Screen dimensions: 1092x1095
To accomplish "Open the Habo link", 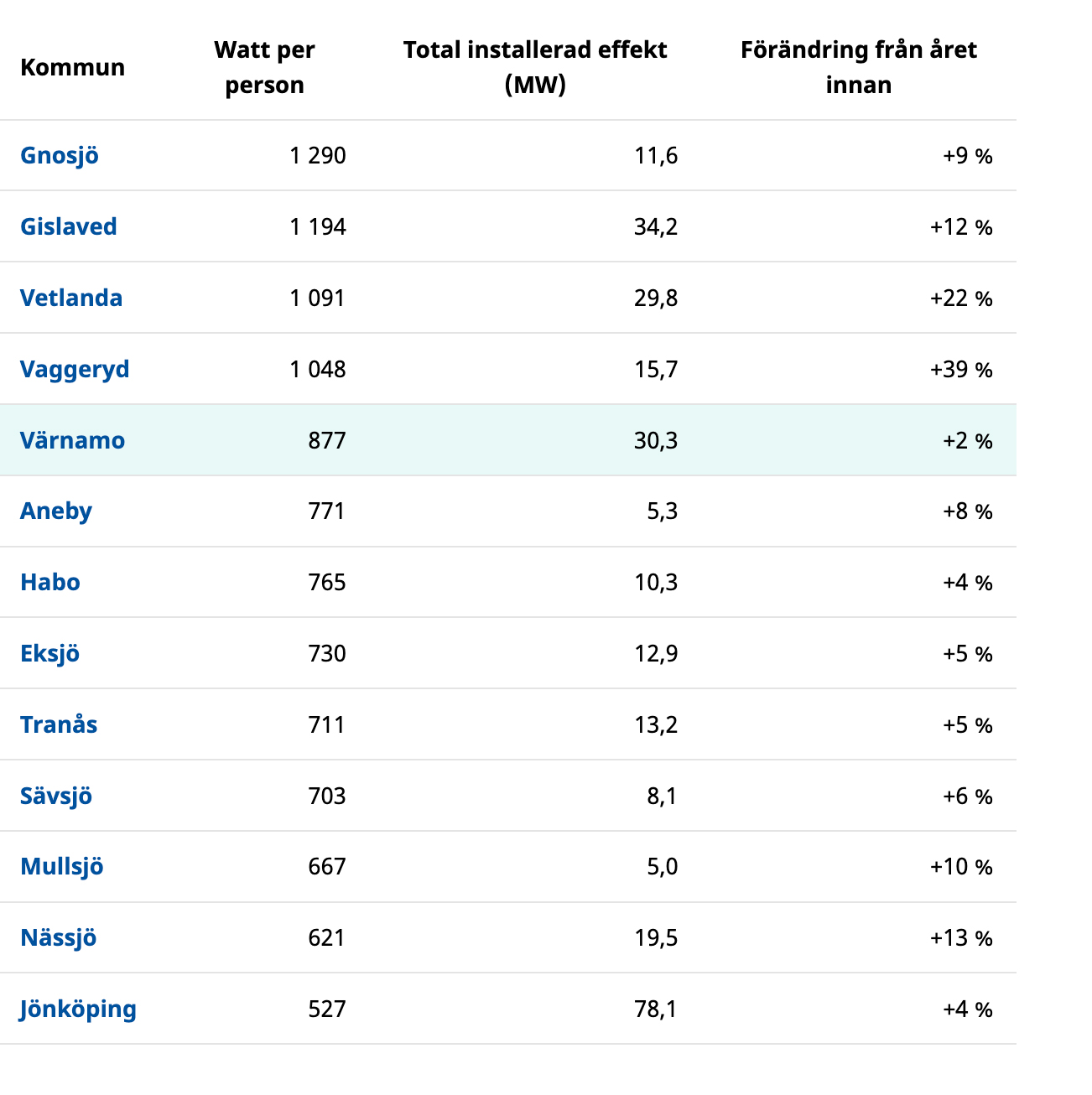I will [50, 583].
